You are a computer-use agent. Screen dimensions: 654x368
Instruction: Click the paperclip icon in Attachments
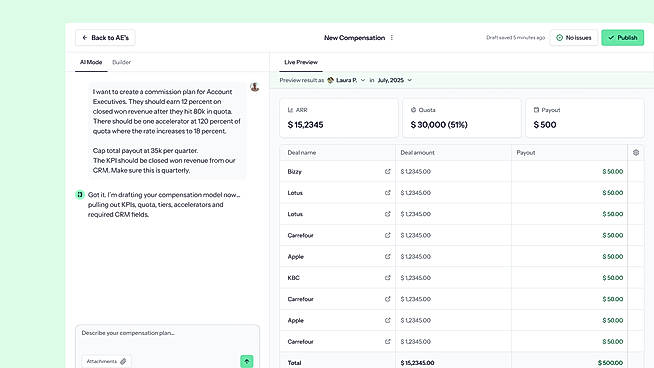coord(123,361)
